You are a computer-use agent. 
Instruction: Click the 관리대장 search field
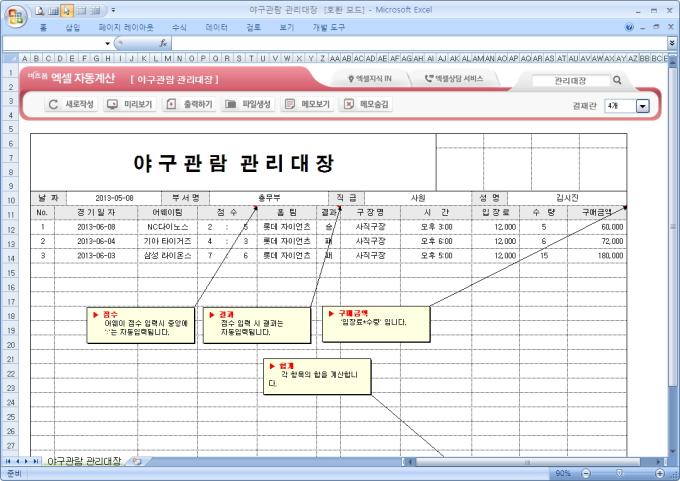click(x=570, y=80)
